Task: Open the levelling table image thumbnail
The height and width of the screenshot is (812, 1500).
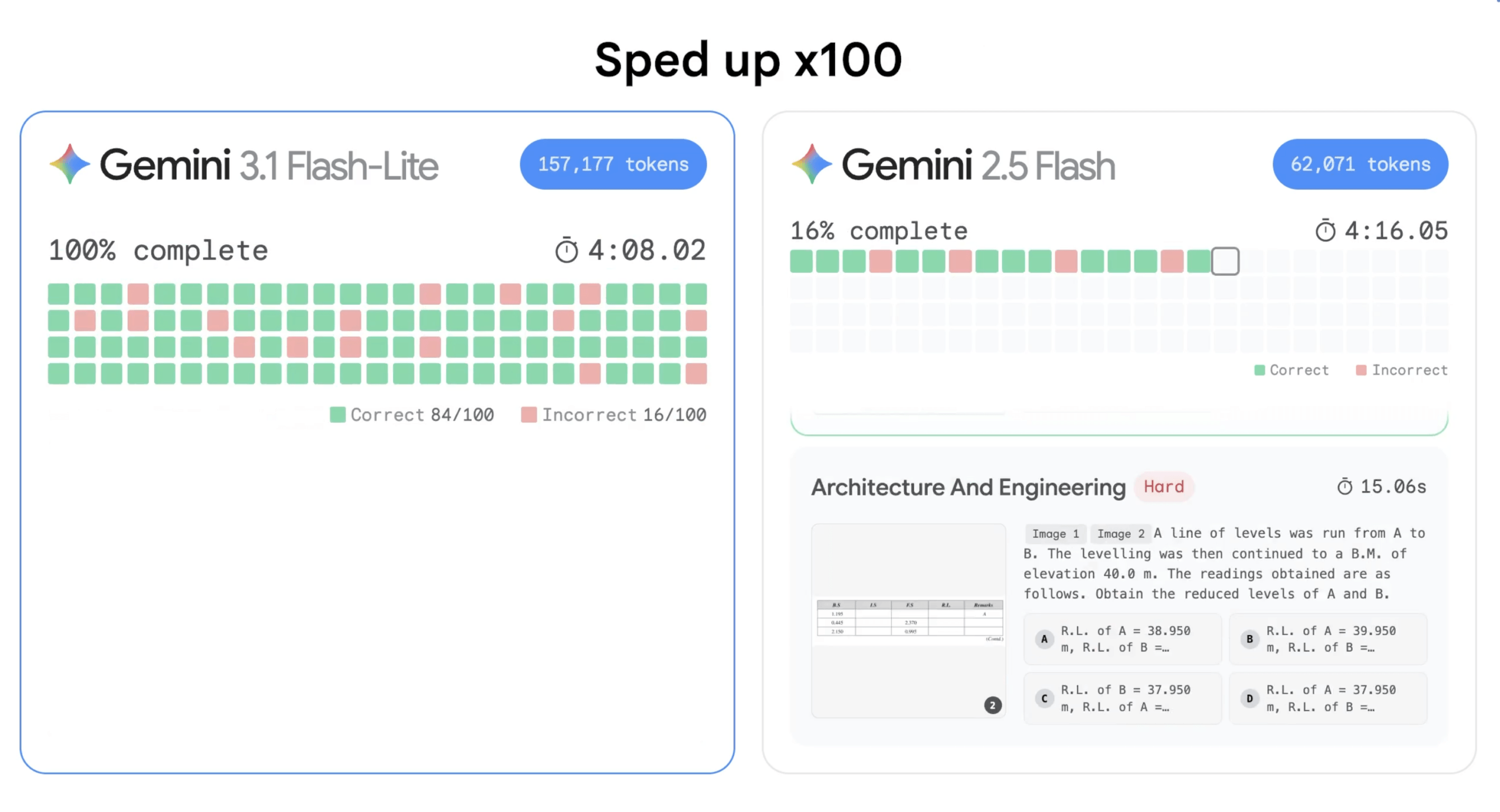Action: [909, 620]
